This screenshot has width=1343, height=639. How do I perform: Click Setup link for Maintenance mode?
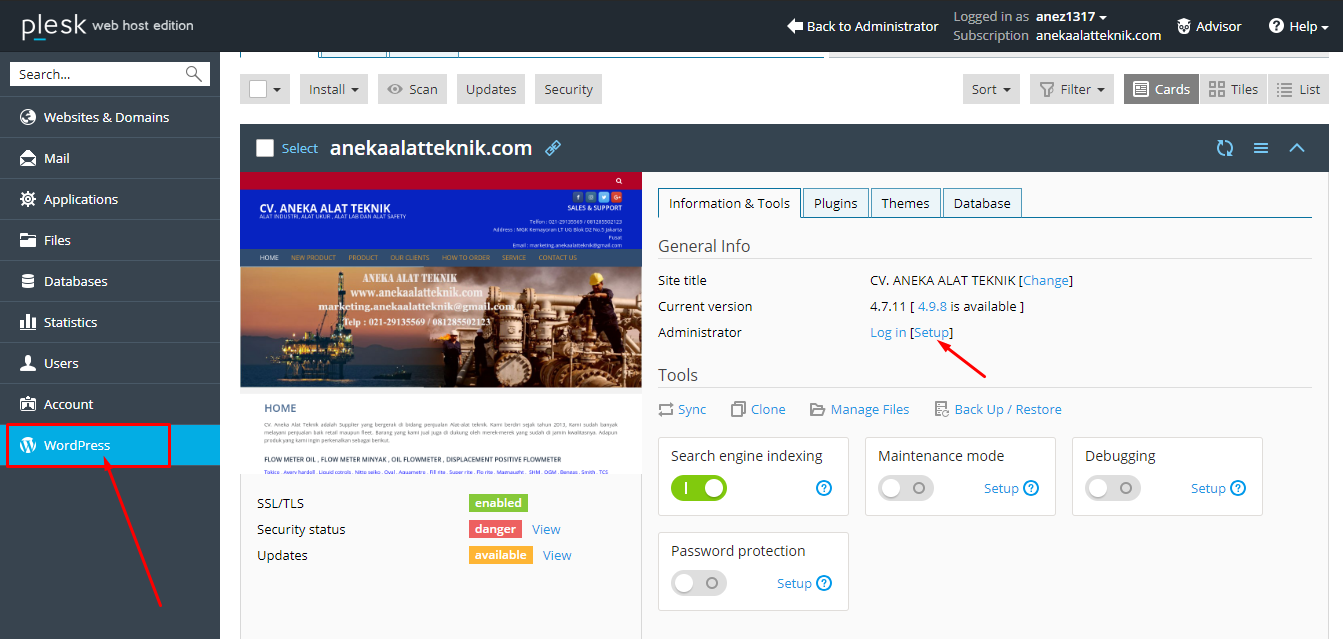(1001, 488)
